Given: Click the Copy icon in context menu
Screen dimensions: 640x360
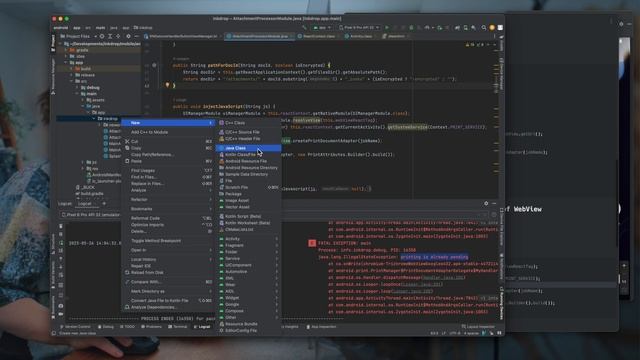Looking at the screenshot, I should click(x=127, y=148).
